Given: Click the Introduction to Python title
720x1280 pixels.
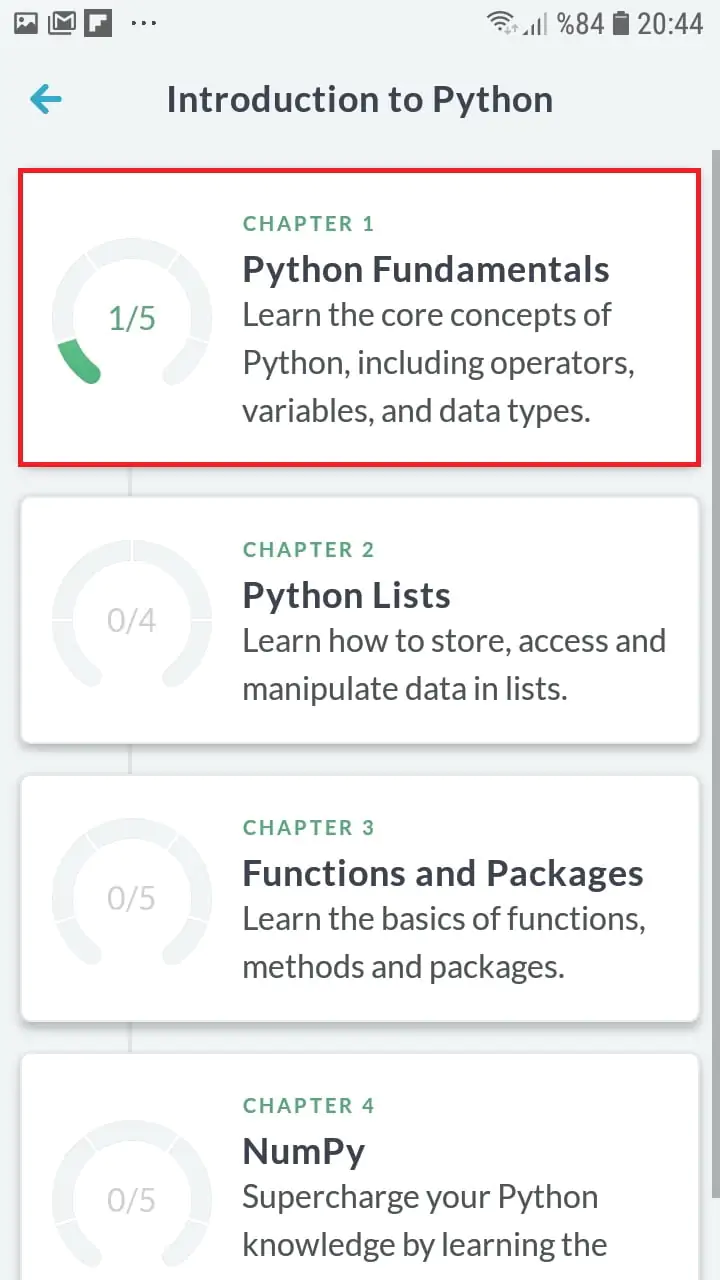Looking at the screenshot, I should [360, 99].
